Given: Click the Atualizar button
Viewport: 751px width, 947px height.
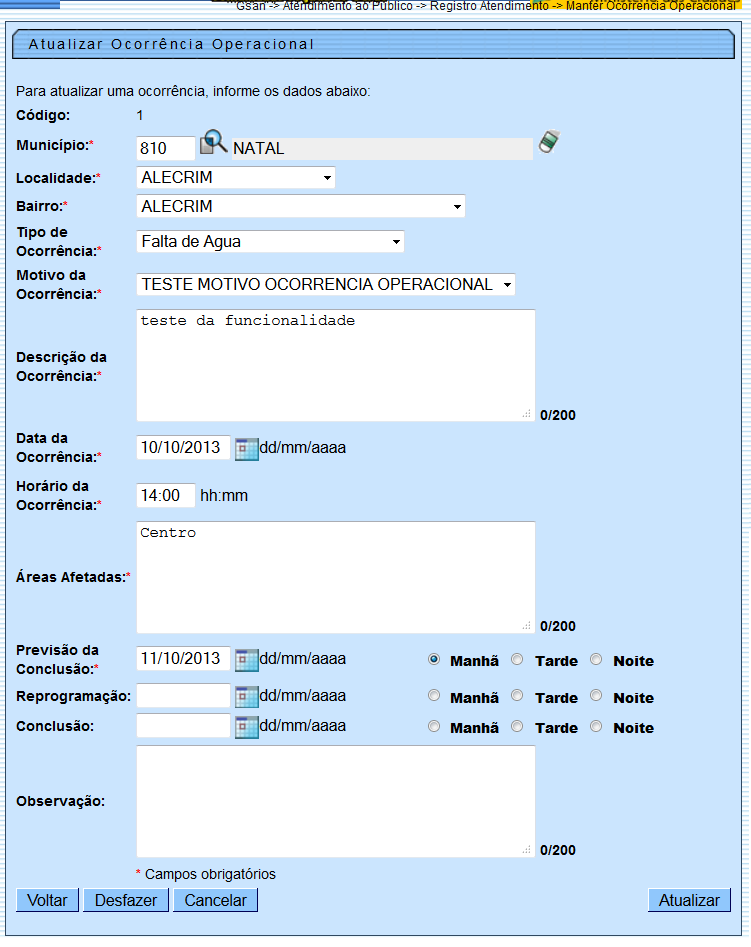Looking at the screenshot, I should click(x=689, y=900).
